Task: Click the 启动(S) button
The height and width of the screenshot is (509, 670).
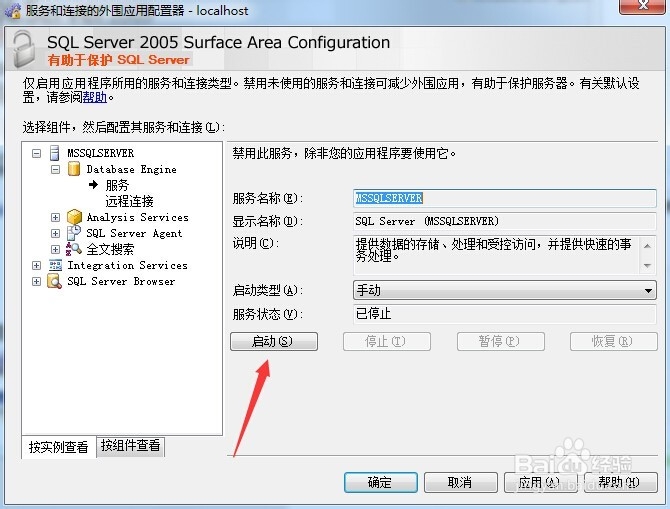Action: [x=274, y=341]
